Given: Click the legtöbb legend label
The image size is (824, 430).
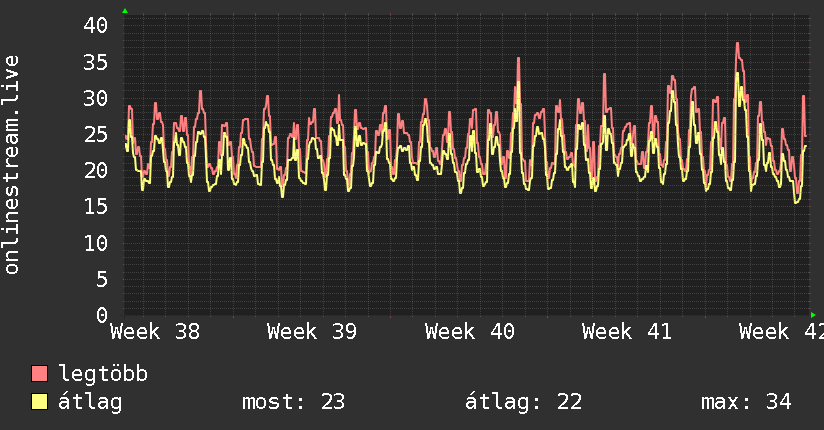Looking at the screenshot, I should point(103,374).
